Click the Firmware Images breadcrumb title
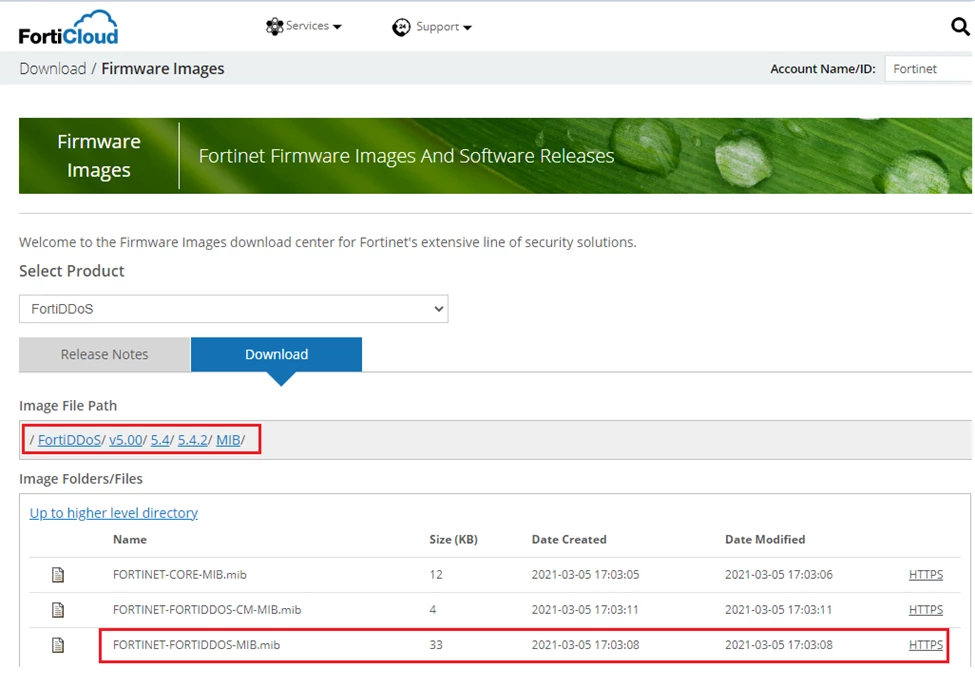Screen dimensions: 975x687 tap(163, 68)
